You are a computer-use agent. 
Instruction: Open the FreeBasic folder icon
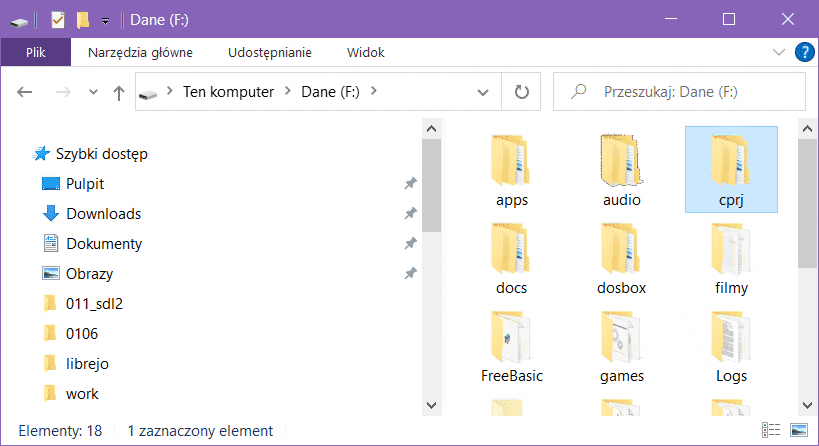coord(511,338)
